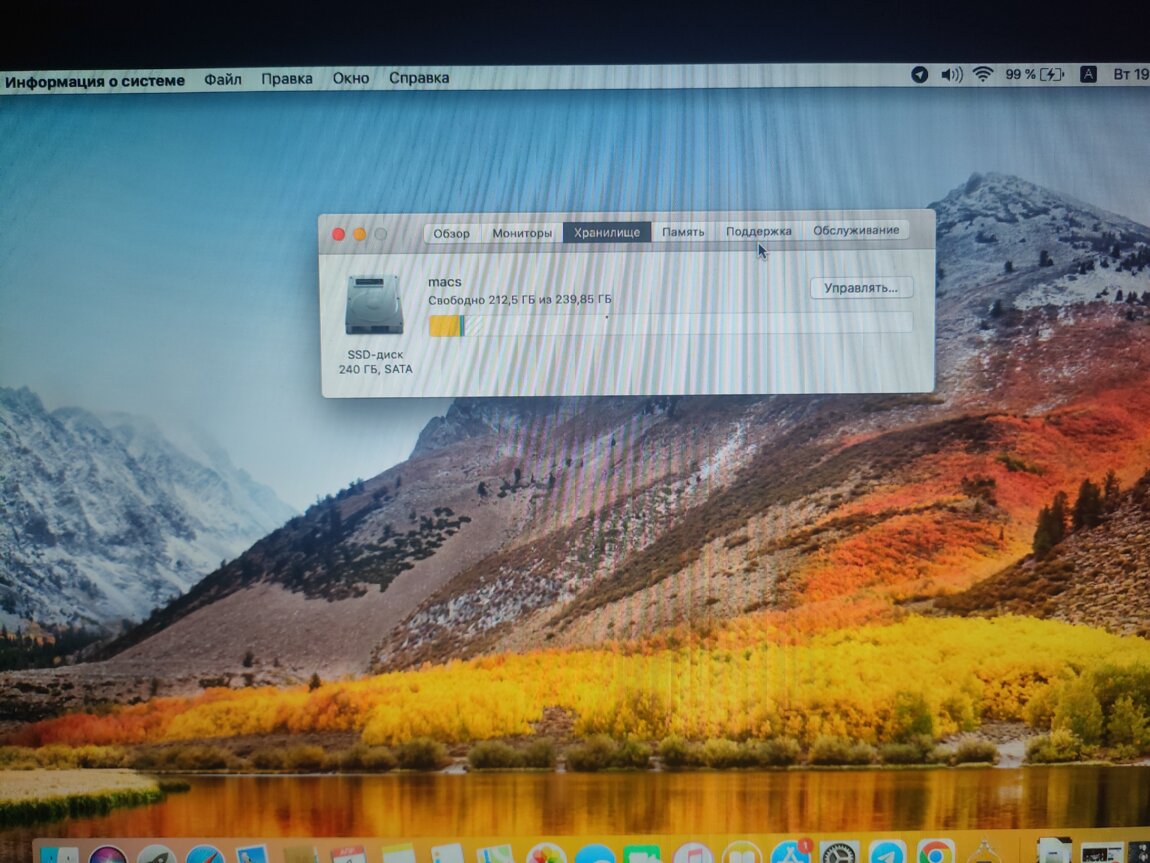The image size is (1150, 863).
Task: Click the teal segment of the storage bar
Action: (462, 326)
